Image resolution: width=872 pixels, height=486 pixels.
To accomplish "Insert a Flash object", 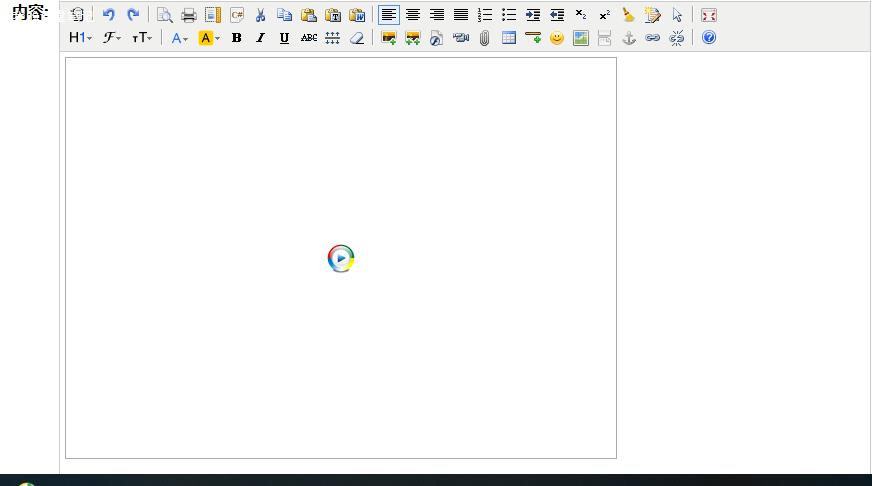I will [x=437, y=38].
